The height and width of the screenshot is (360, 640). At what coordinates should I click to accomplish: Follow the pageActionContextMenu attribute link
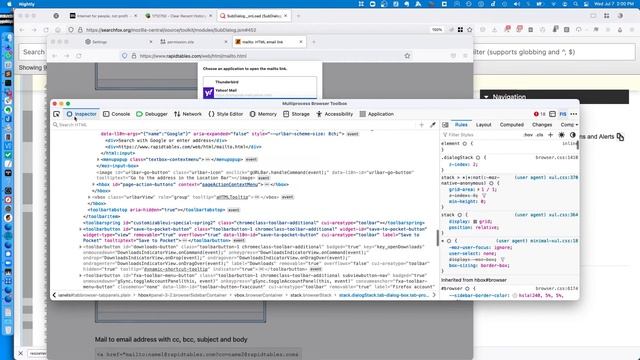click(x=230, y=184)
